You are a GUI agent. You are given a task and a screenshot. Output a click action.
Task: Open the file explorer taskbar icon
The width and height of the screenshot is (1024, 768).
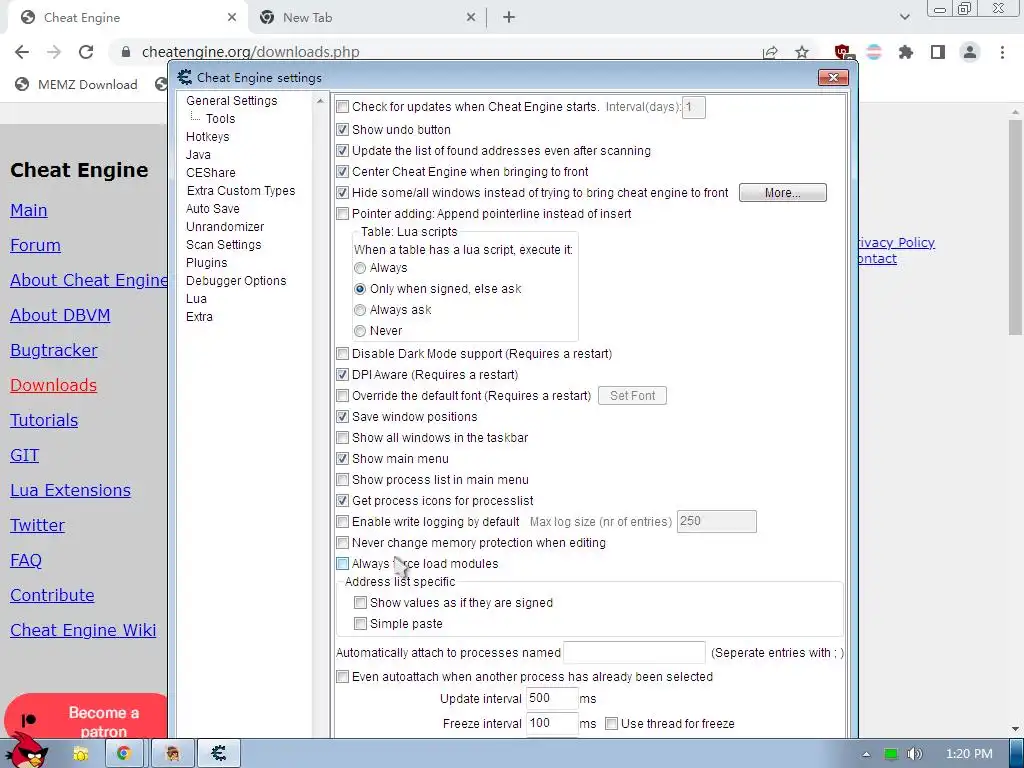point(81,754)
